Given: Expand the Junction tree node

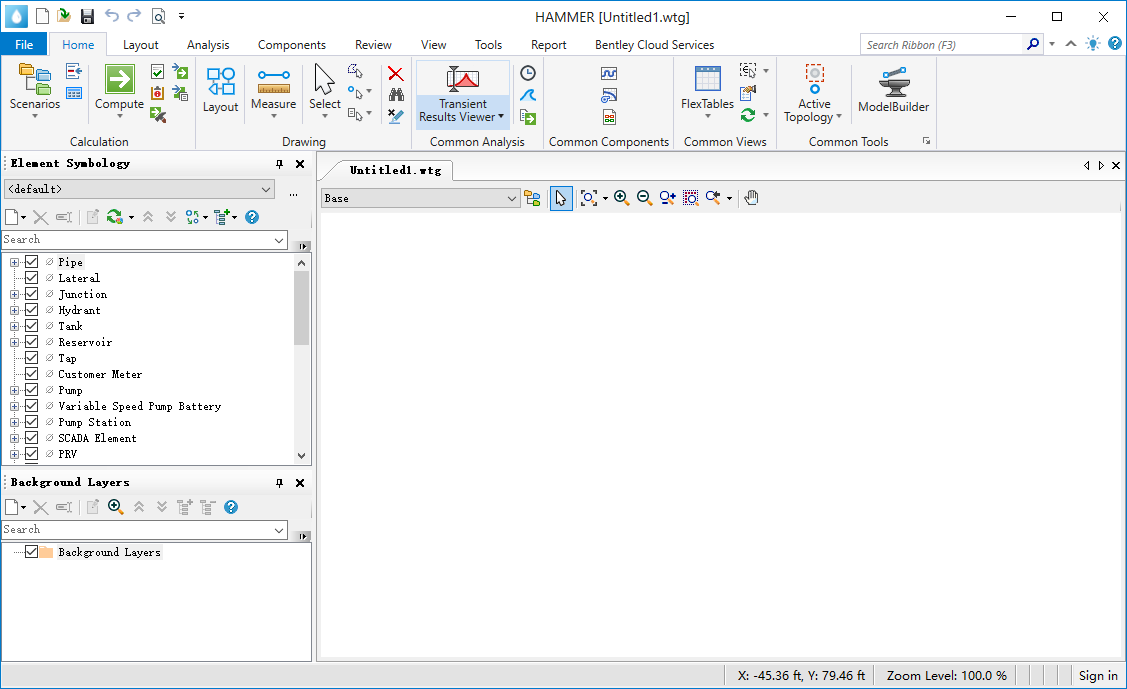Looking at the screenshot, I should [14, 295].
